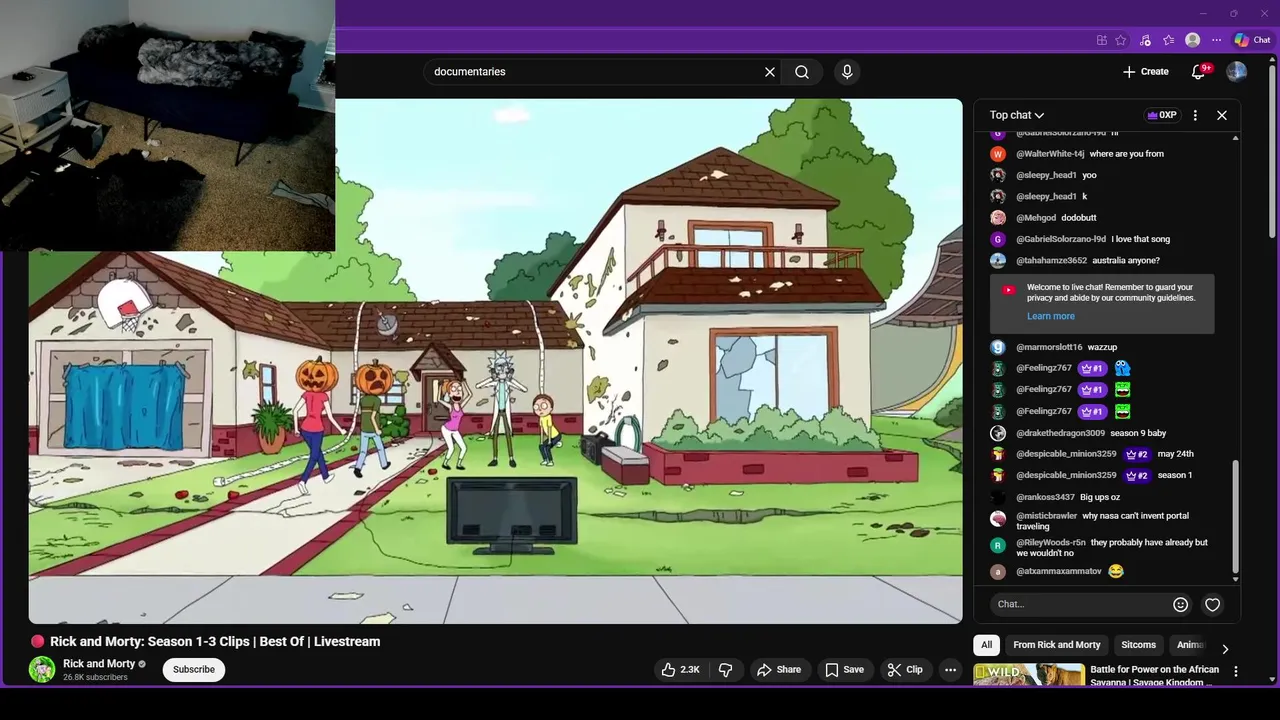
Task: Click the video title Rick and Morty Season 1-3 Clips
Action: click(215, 642)
